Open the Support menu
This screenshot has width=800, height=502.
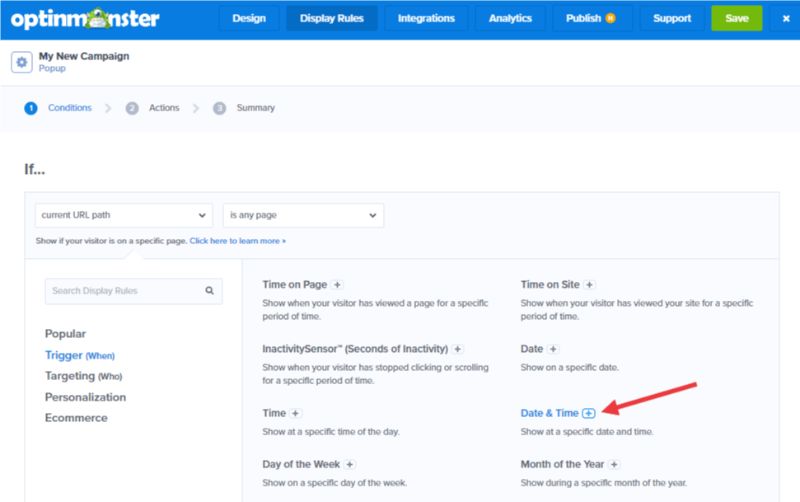click(672, 18)
